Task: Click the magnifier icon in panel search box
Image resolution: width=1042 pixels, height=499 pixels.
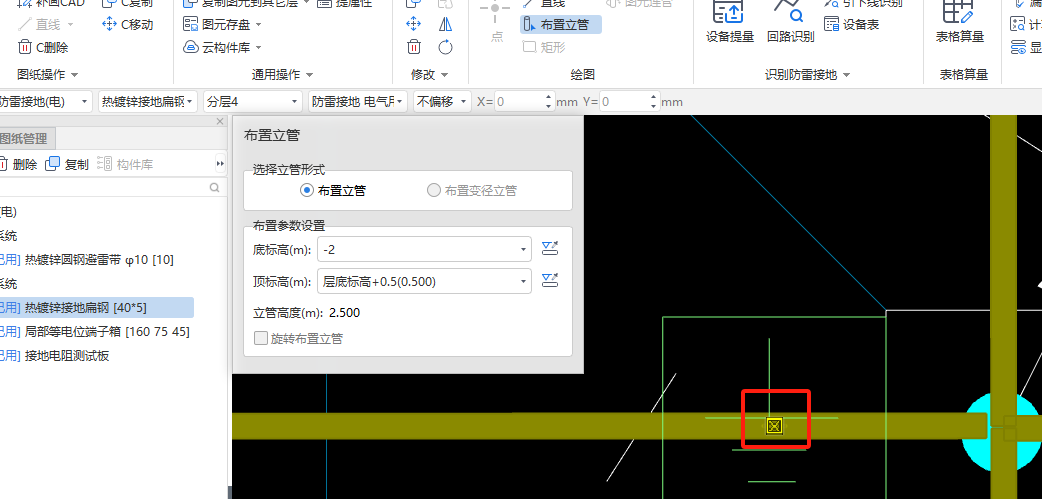Action: [215, 188]
